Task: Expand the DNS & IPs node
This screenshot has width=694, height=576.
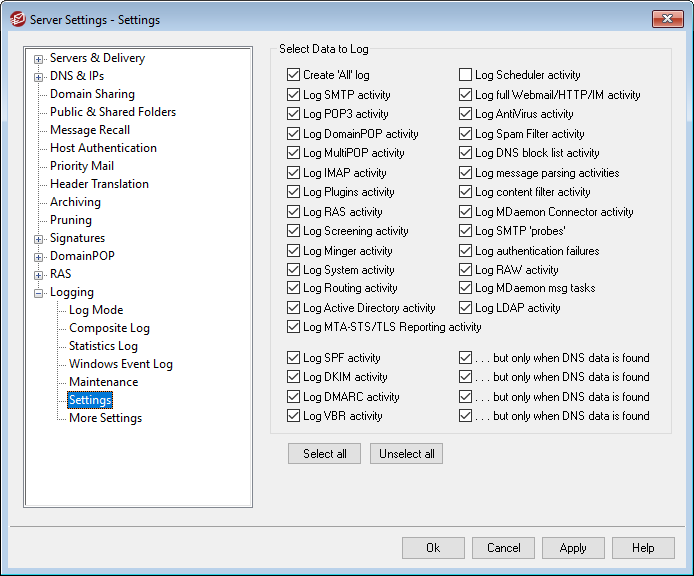Action: 39,77
